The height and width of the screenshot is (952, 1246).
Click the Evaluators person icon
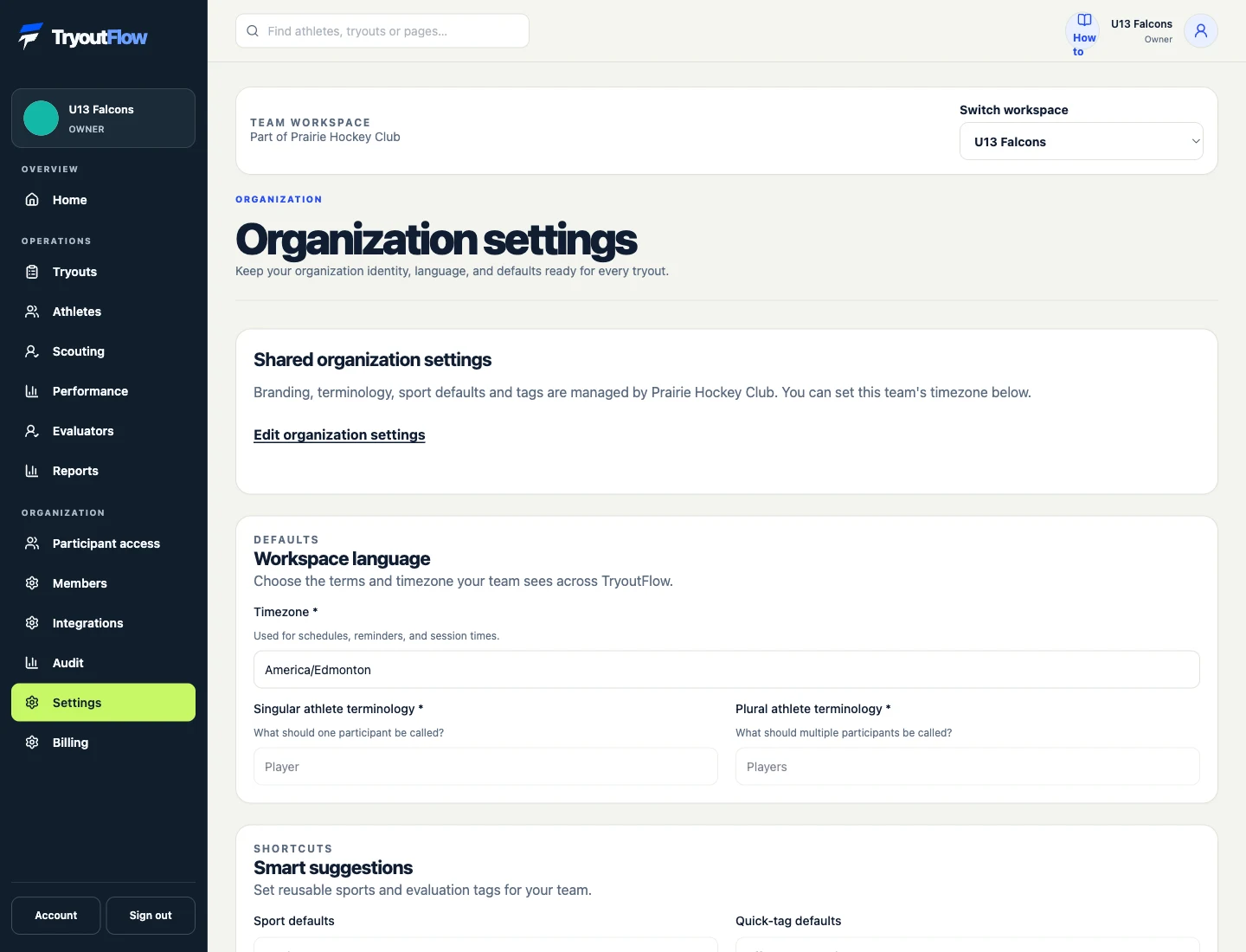pyautogui.click(x=32, y=431)
